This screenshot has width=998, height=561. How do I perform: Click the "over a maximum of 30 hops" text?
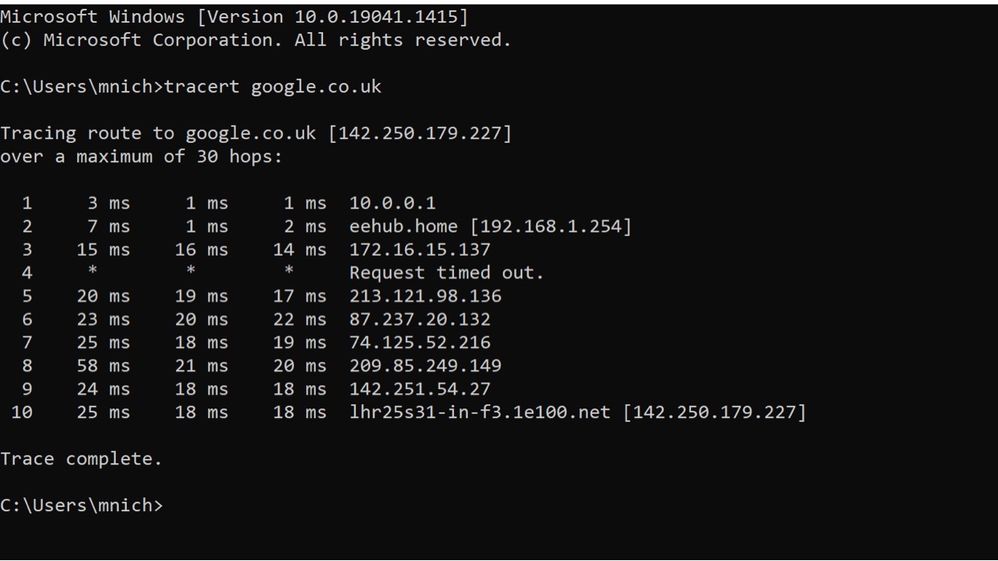tap(141, 157)
